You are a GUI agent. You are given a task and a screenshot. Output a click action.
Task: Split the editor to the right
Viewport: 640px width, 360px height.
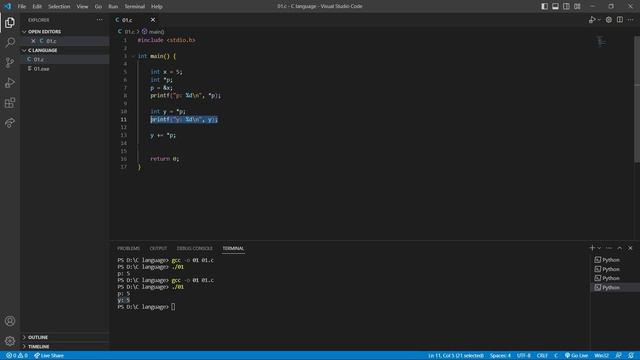(620, 20)
